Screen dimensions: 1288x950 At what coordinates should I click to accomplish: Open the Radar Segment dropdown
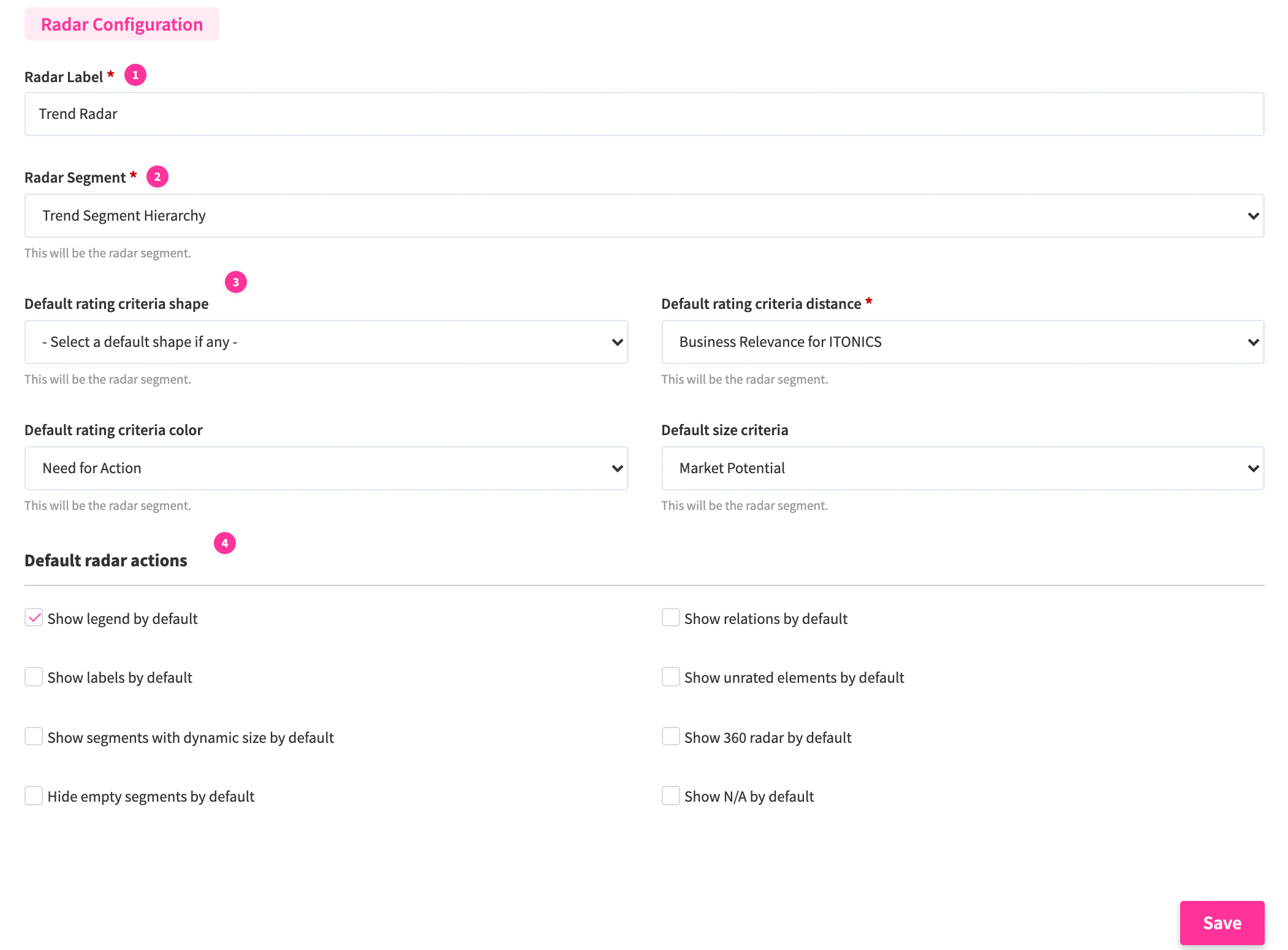pos(644,216)
